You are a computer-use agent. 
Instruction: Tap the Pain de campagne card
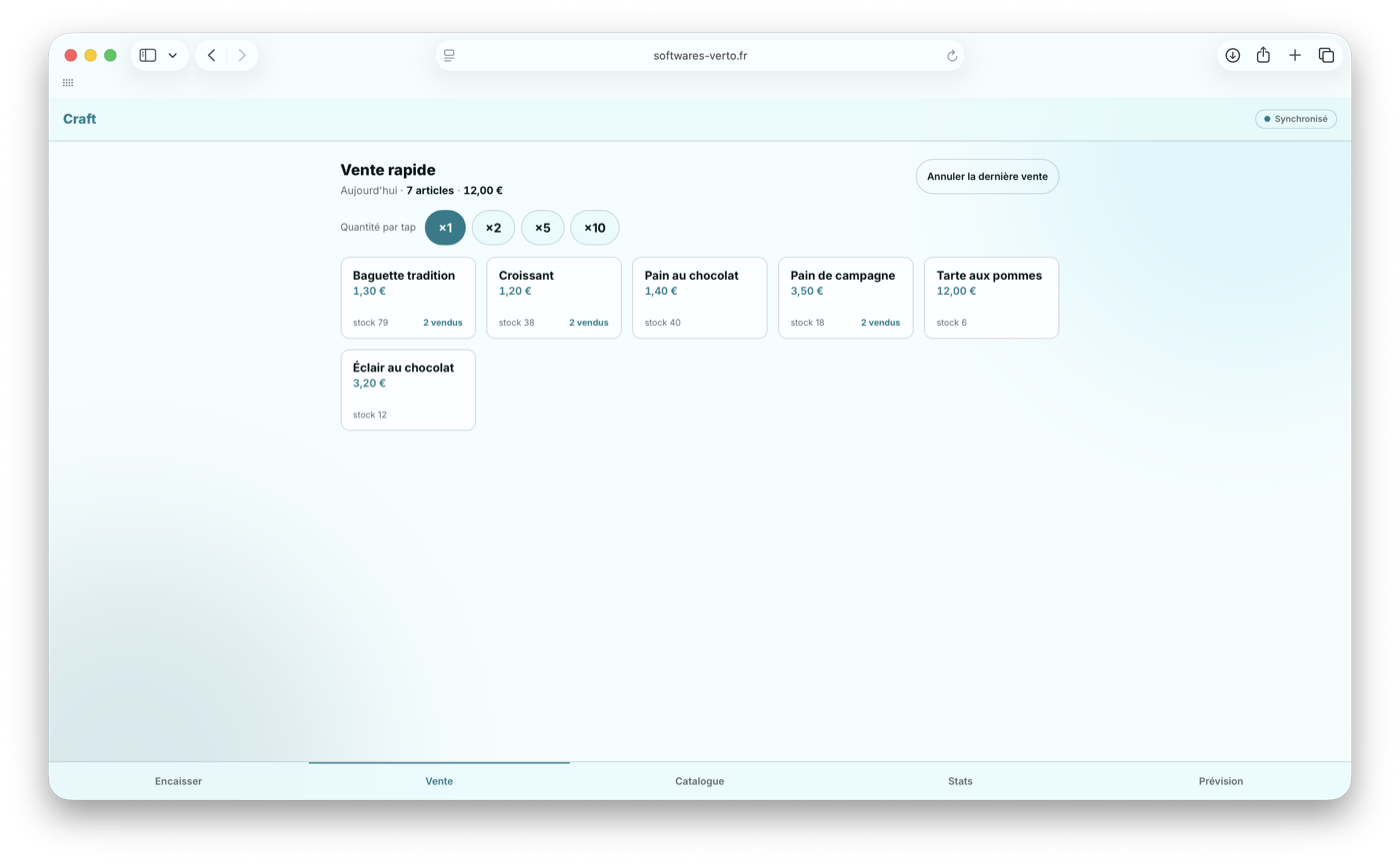pyautogui.click(x=846, y=298)
